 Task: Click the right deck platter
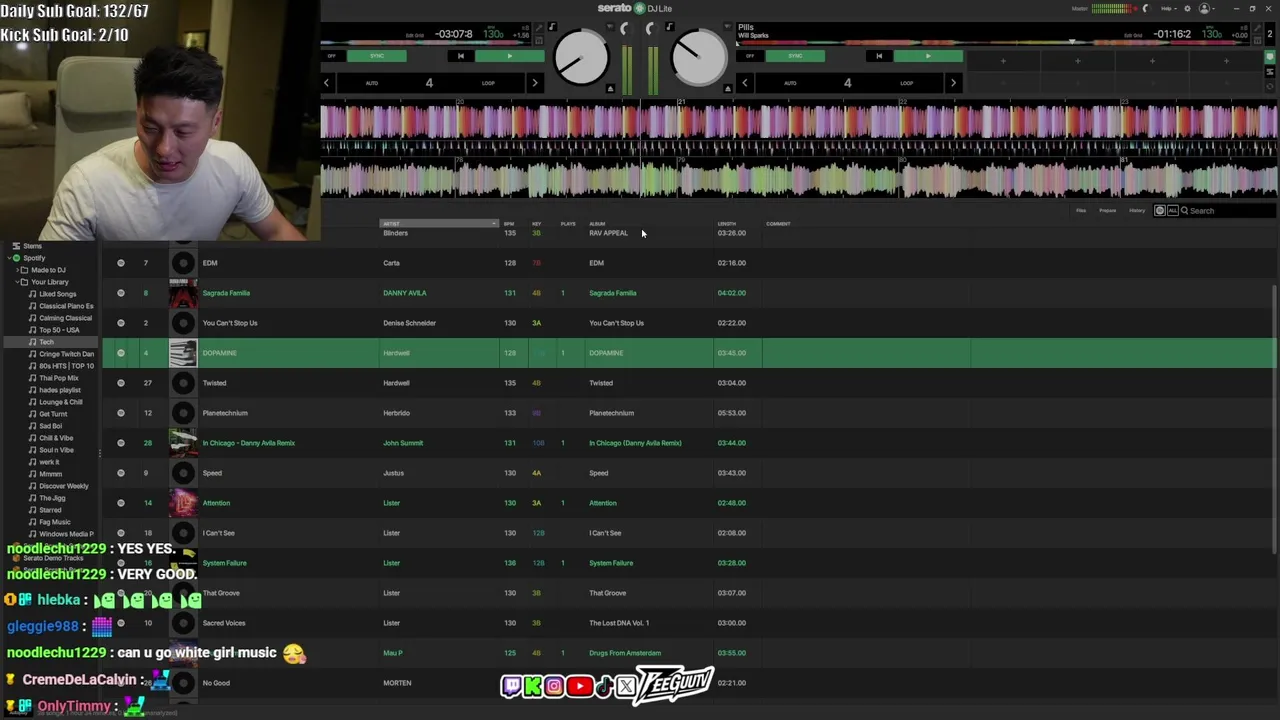699,58
